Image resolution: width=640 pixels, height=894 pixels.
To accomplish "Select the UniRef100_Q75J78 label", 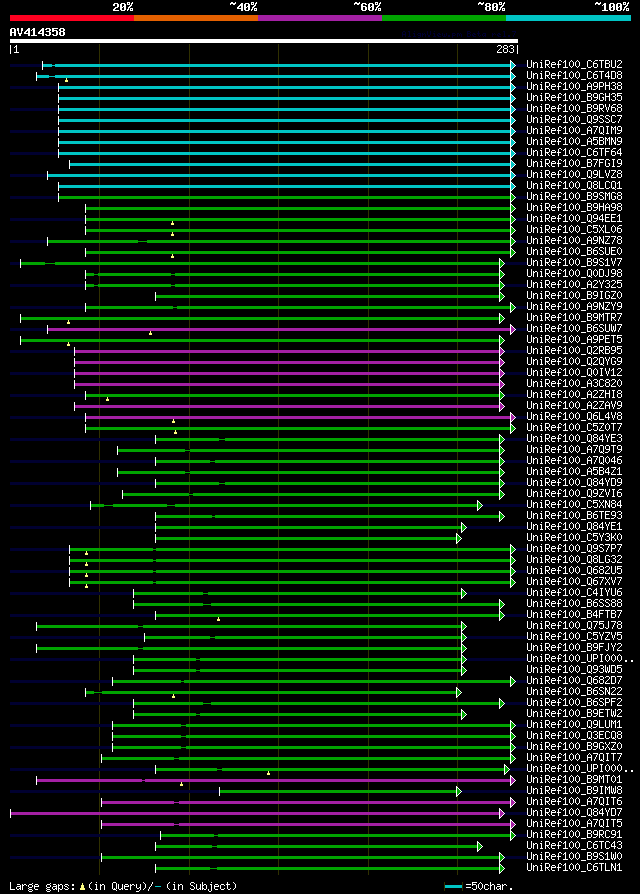I will click(574, 625).
